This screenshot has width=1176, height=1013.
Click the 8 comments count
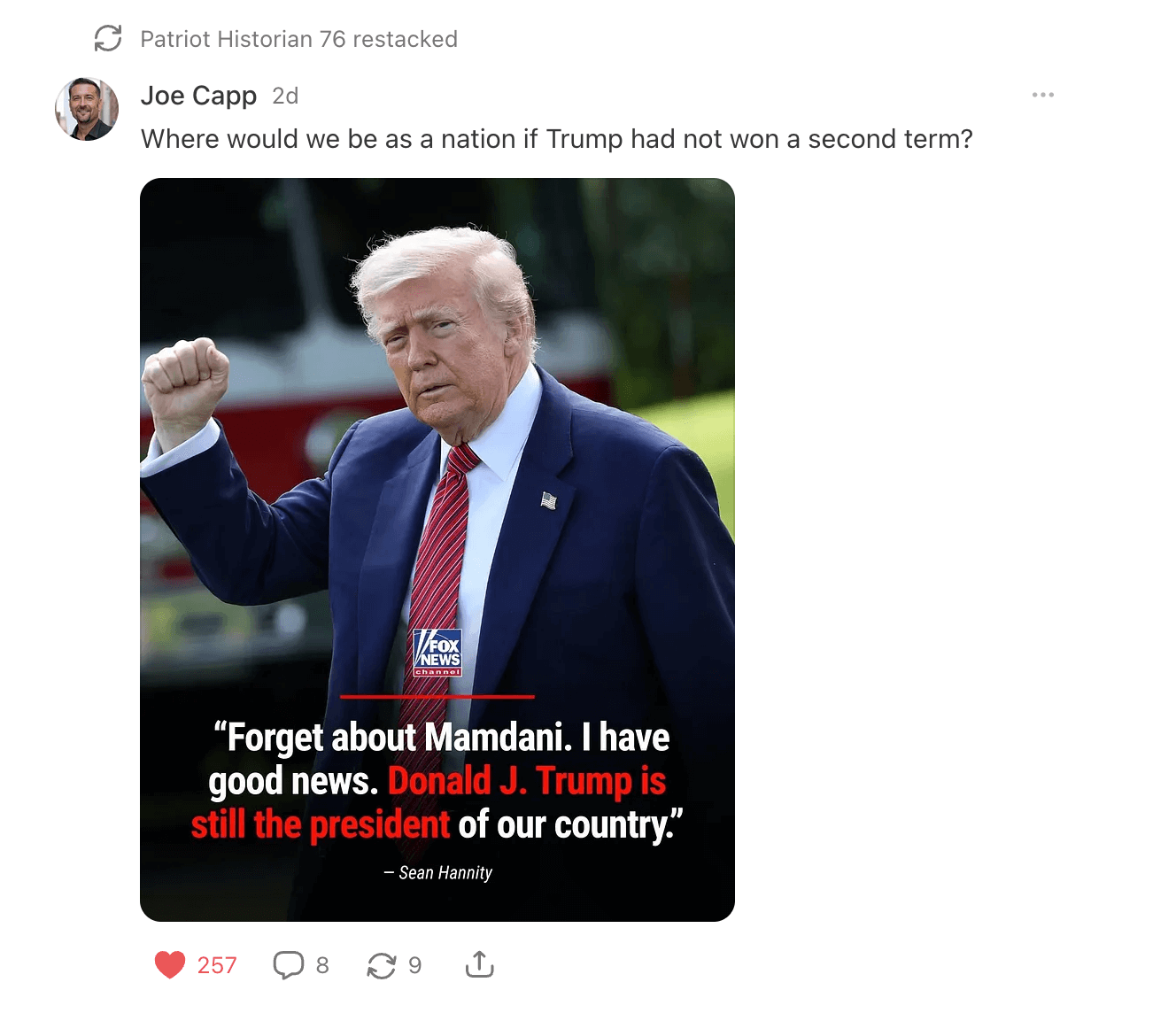[322, 965]
